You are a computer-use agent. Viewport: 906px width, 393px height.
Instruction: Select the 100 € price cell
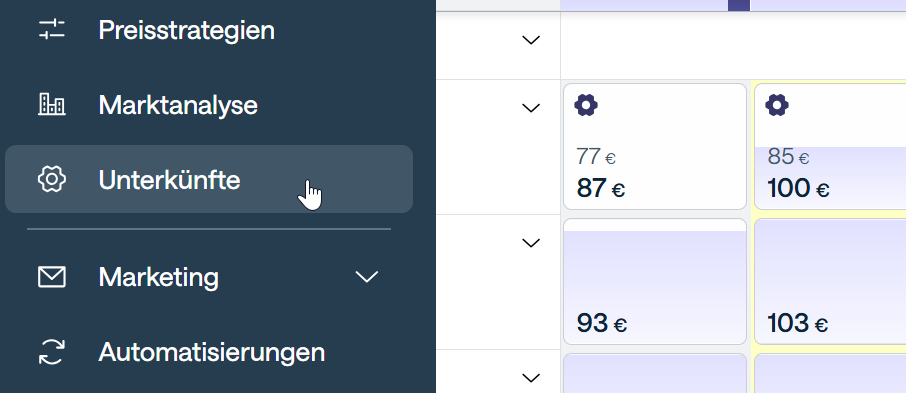click(830, 147)
